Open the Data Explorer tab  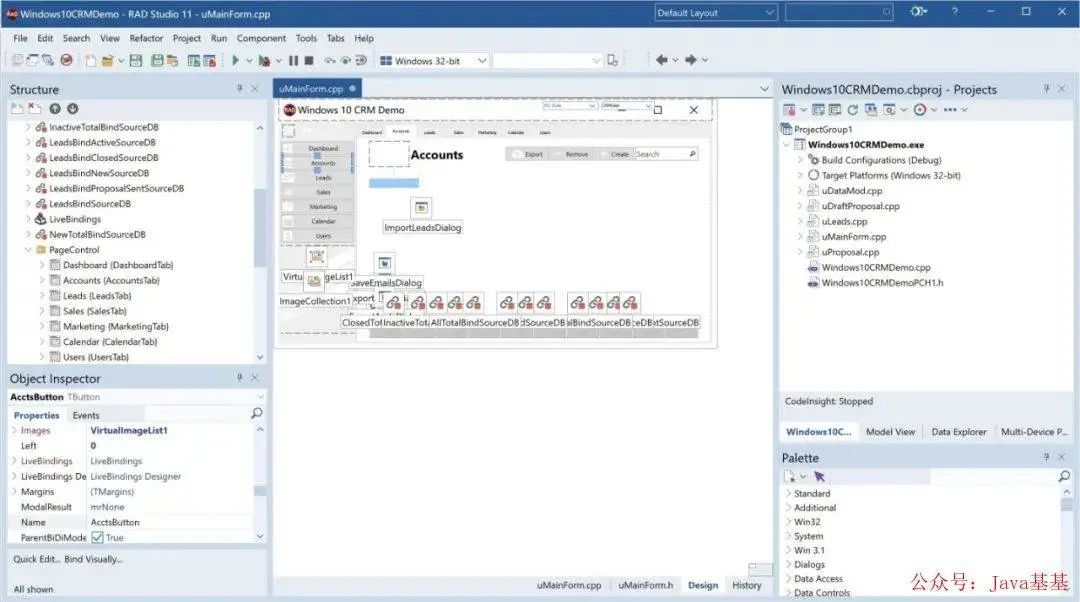tap(959, 432)
